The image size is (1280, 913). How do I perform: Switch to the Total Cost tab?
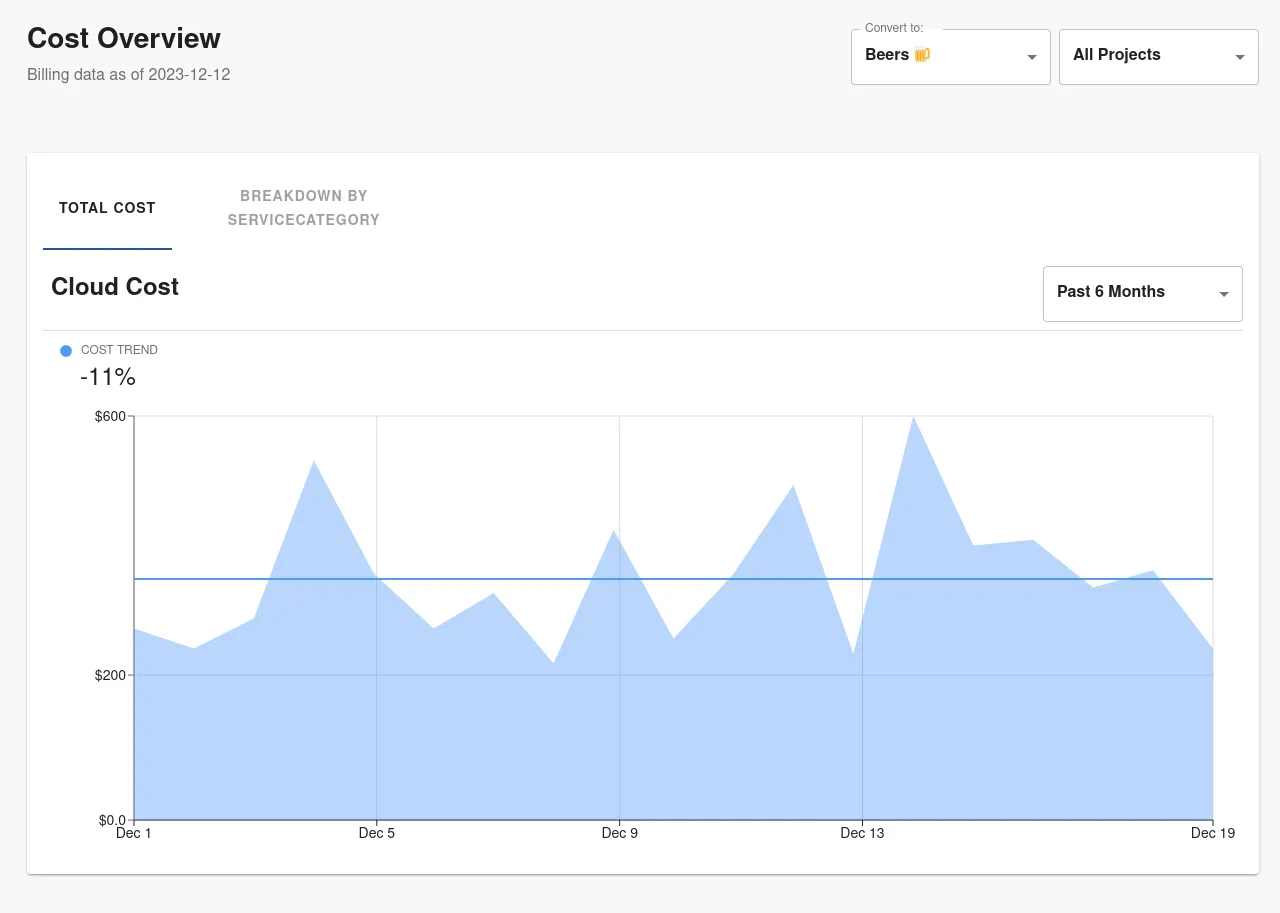tap(107, 208)
